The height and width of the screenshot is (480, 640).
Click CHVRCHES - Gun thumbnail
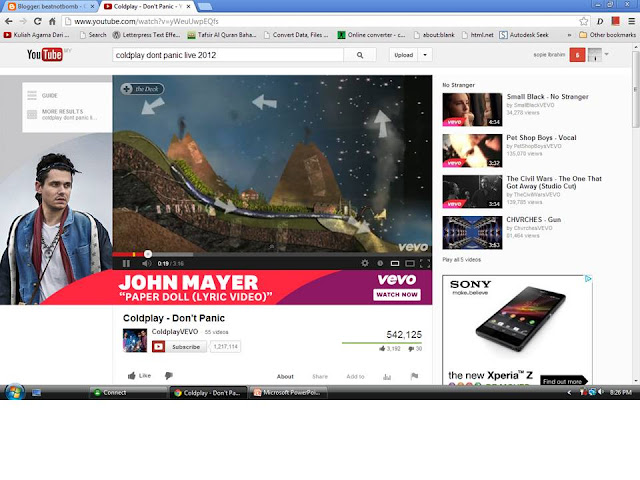click(472, 233)
